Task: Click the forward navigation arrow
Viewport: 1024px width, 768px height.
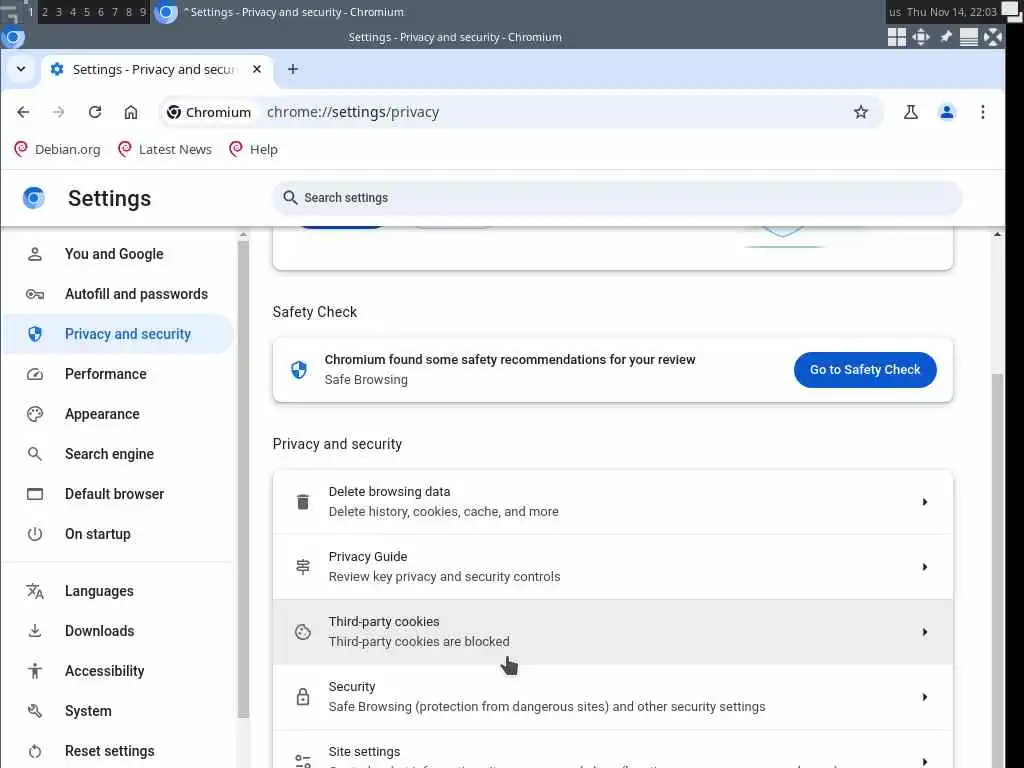Action: [59, 112]
